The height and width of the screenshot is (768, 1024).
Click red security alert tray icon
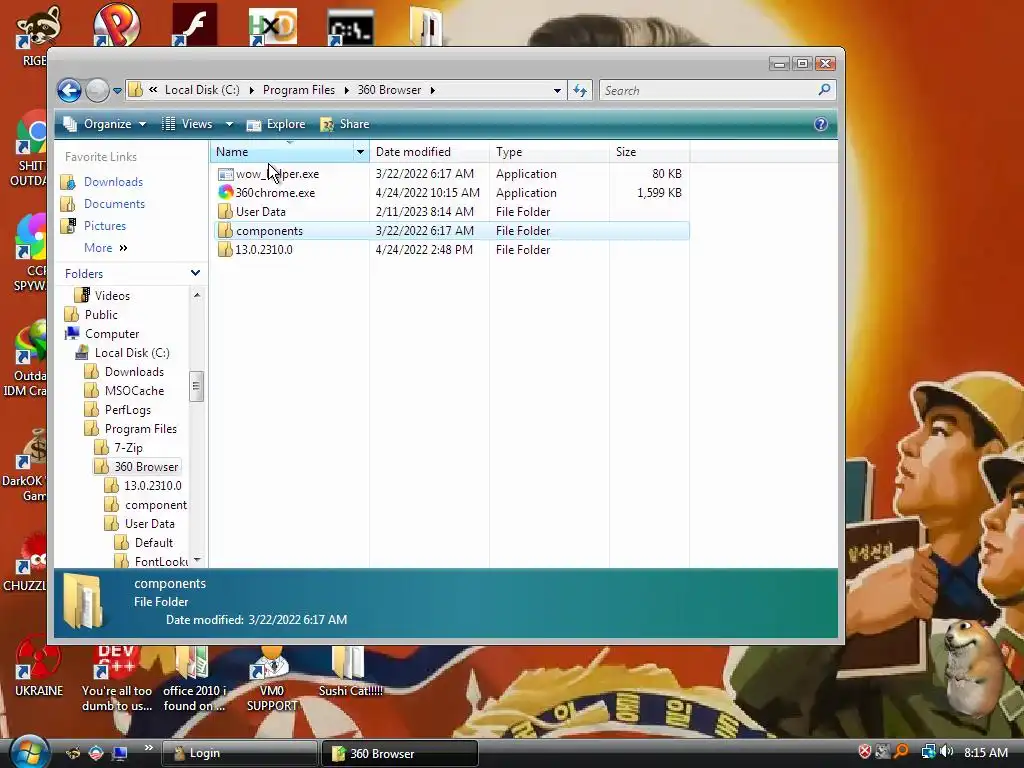865,752
